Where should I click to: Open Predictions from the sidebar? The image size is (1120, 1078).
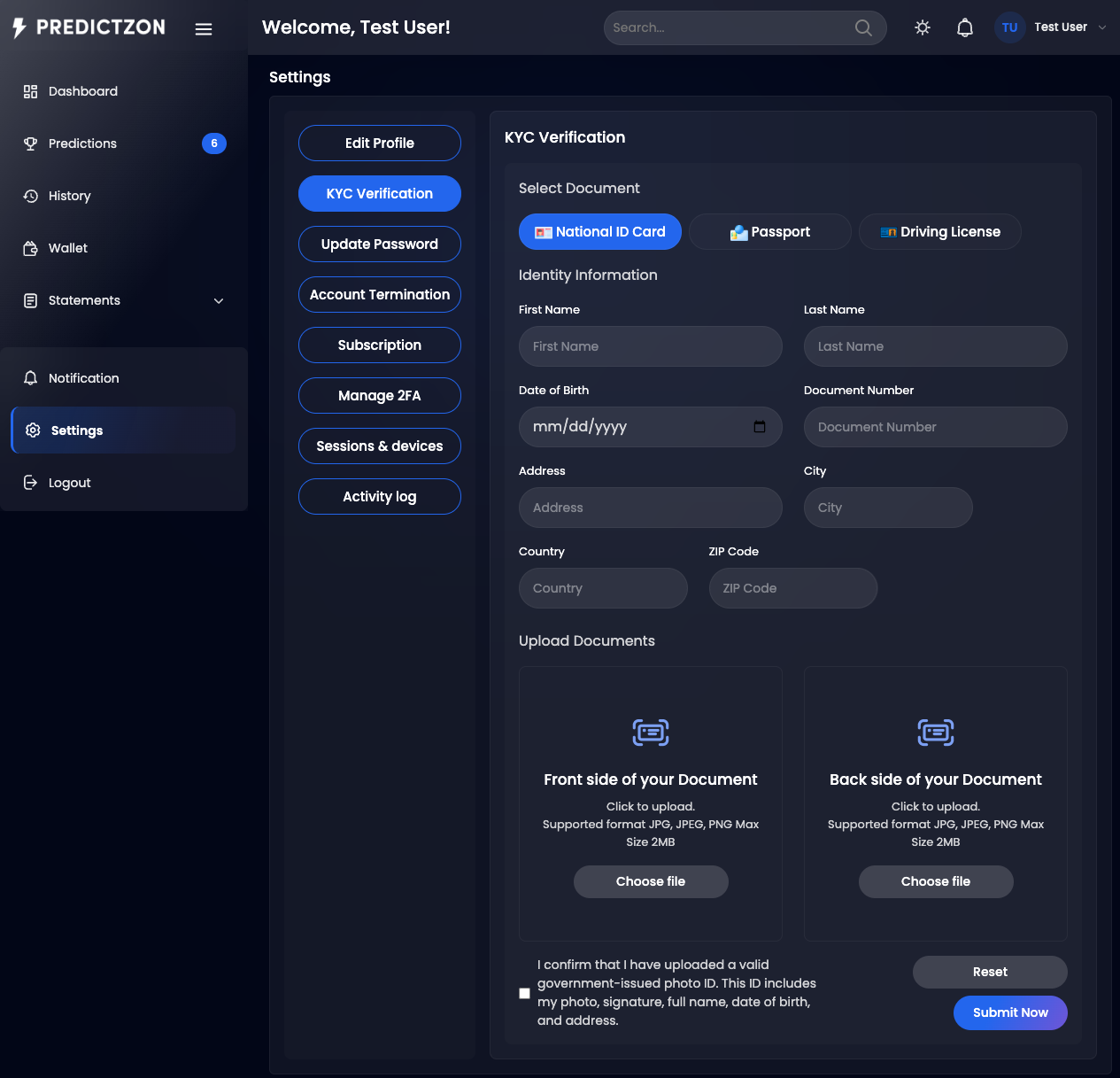124,143
